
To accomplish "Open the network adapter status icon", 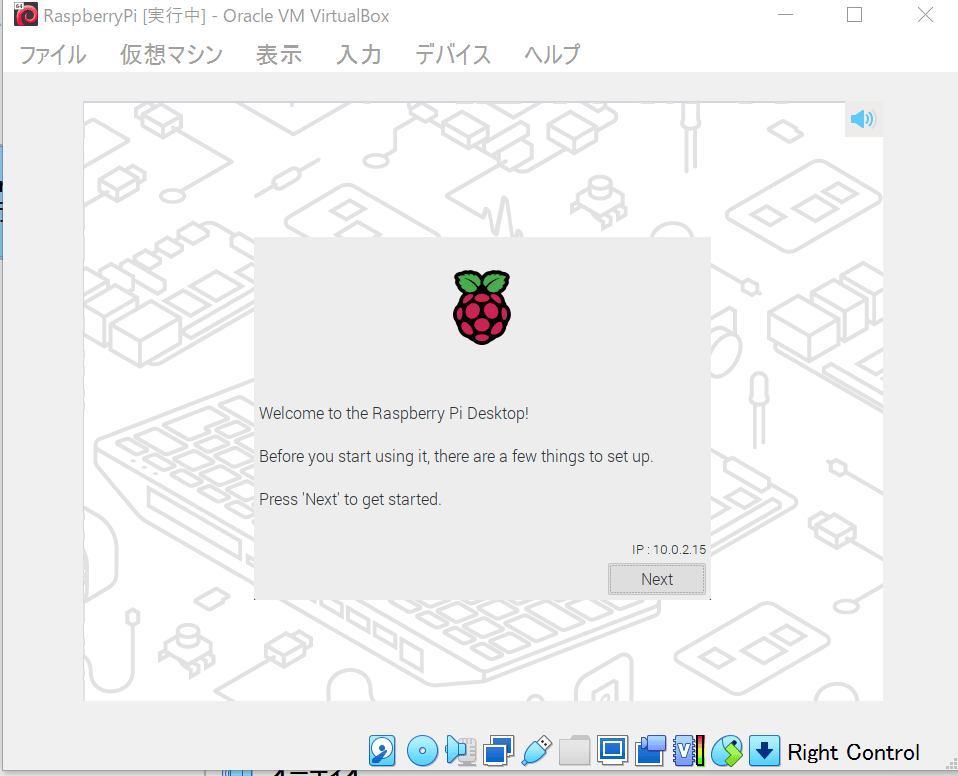I will [499, 750].
